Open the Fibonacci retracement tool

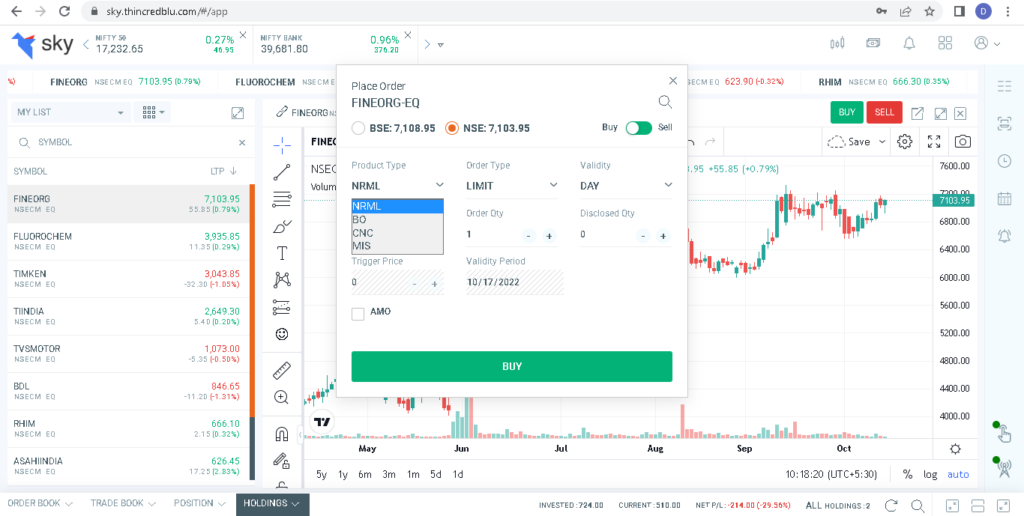coord(282,199)
